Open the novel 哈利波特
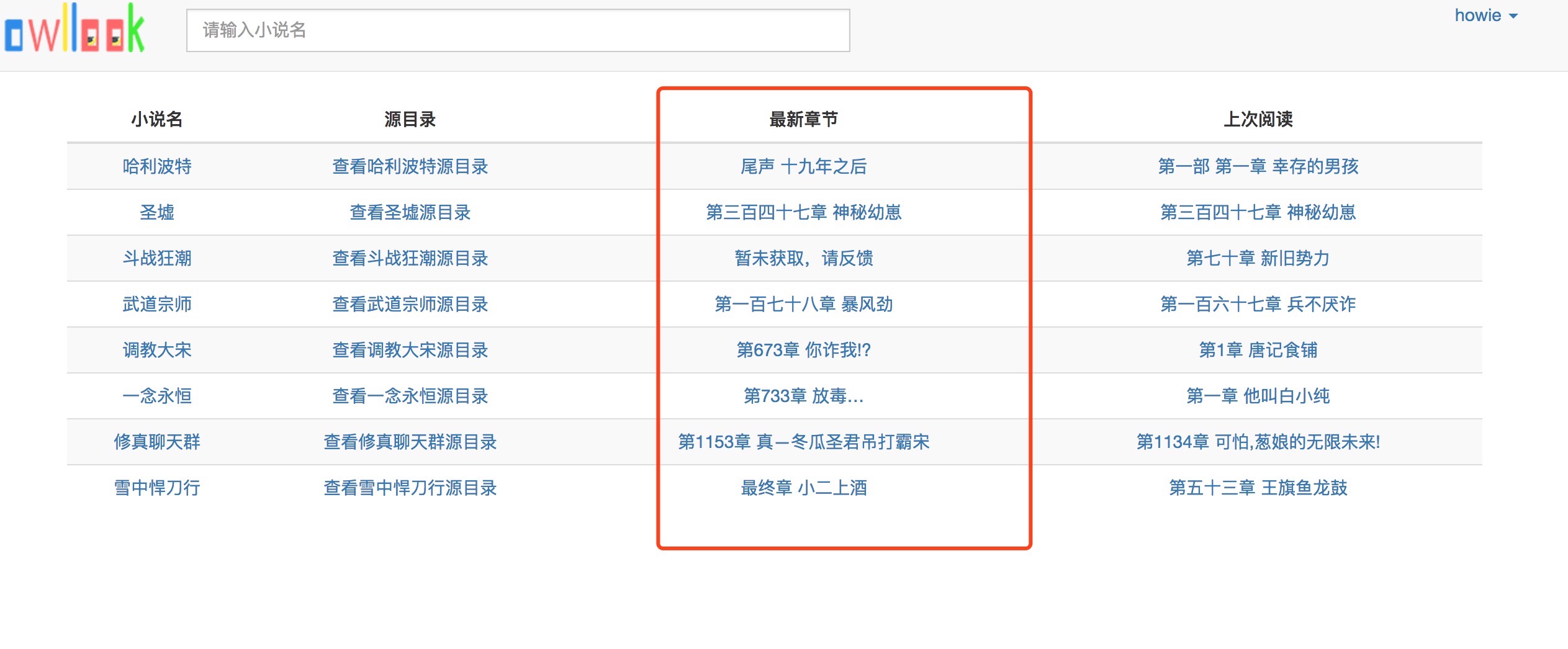The image size is (1568, 649). [x=157, y=166]
